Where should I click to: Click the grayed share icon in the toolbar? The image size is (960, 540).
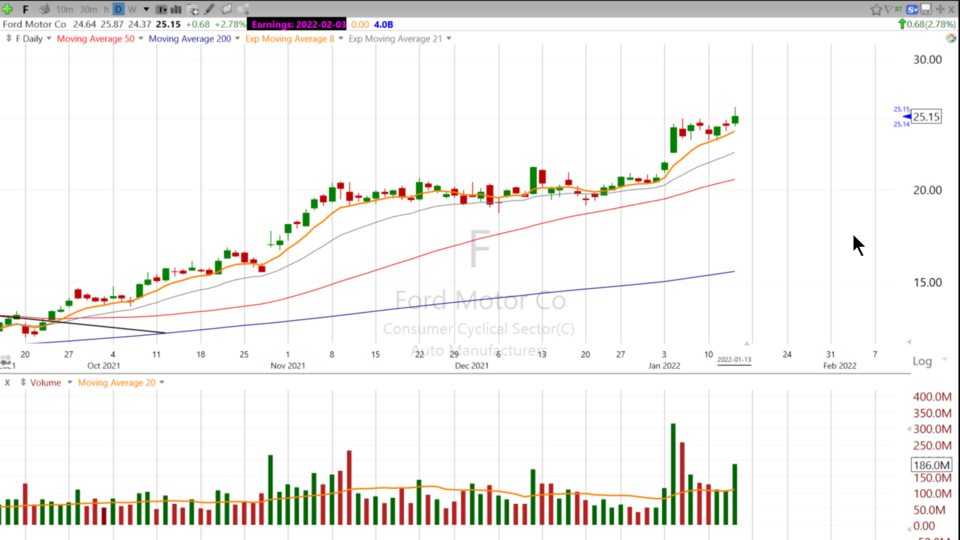(242, 9)
